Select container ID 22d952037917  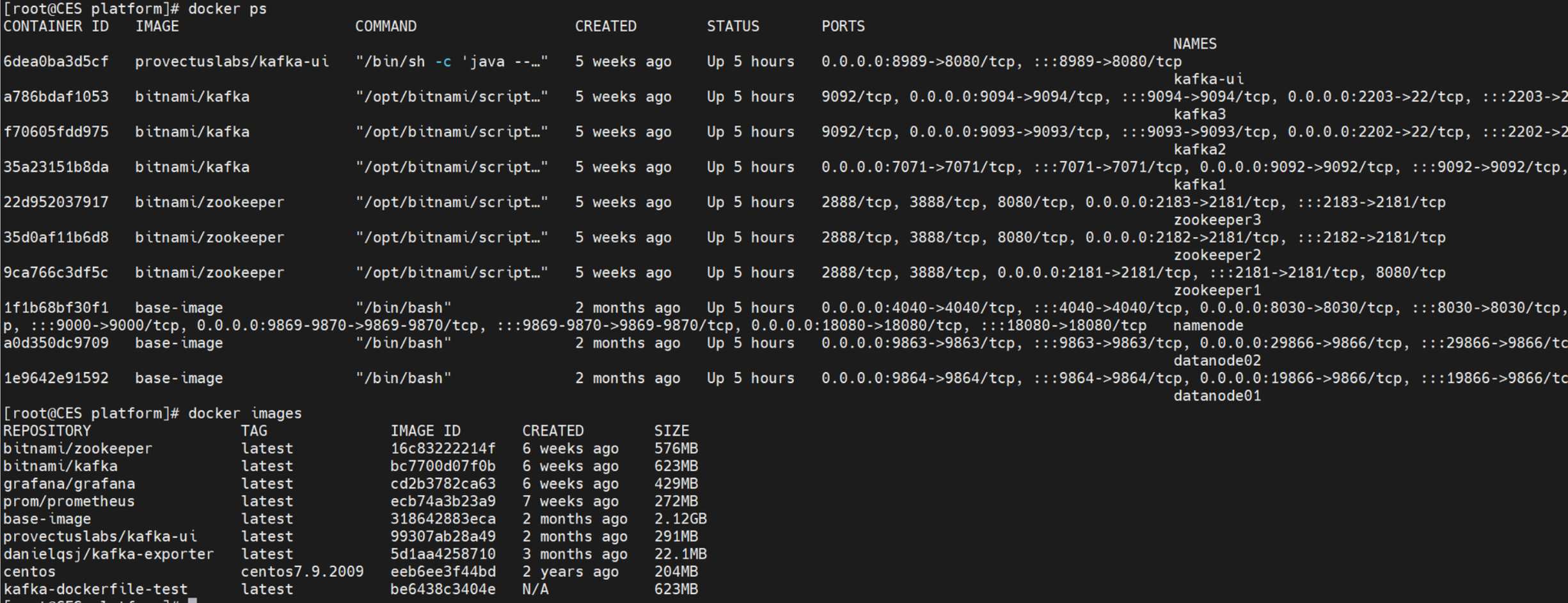pyautogui.click(x=56, y=202)
